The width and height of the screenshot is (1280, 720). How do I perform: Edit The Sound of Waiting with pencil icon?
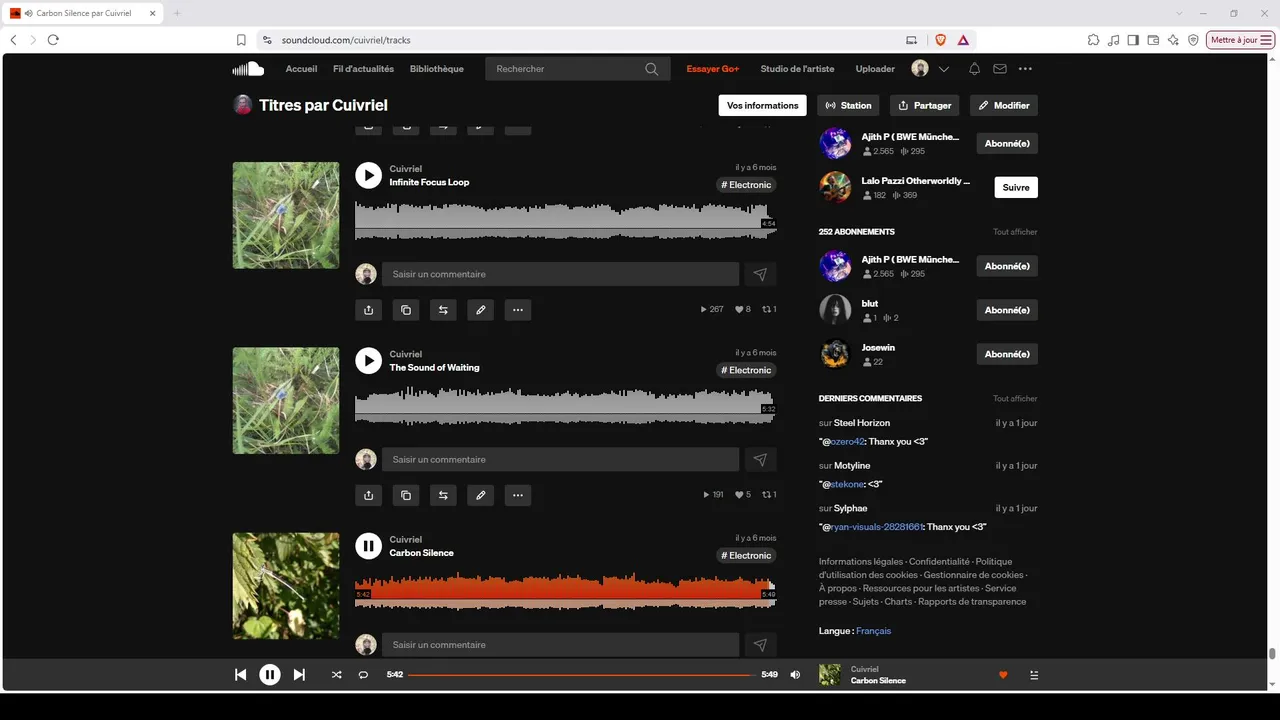(480, 495)
